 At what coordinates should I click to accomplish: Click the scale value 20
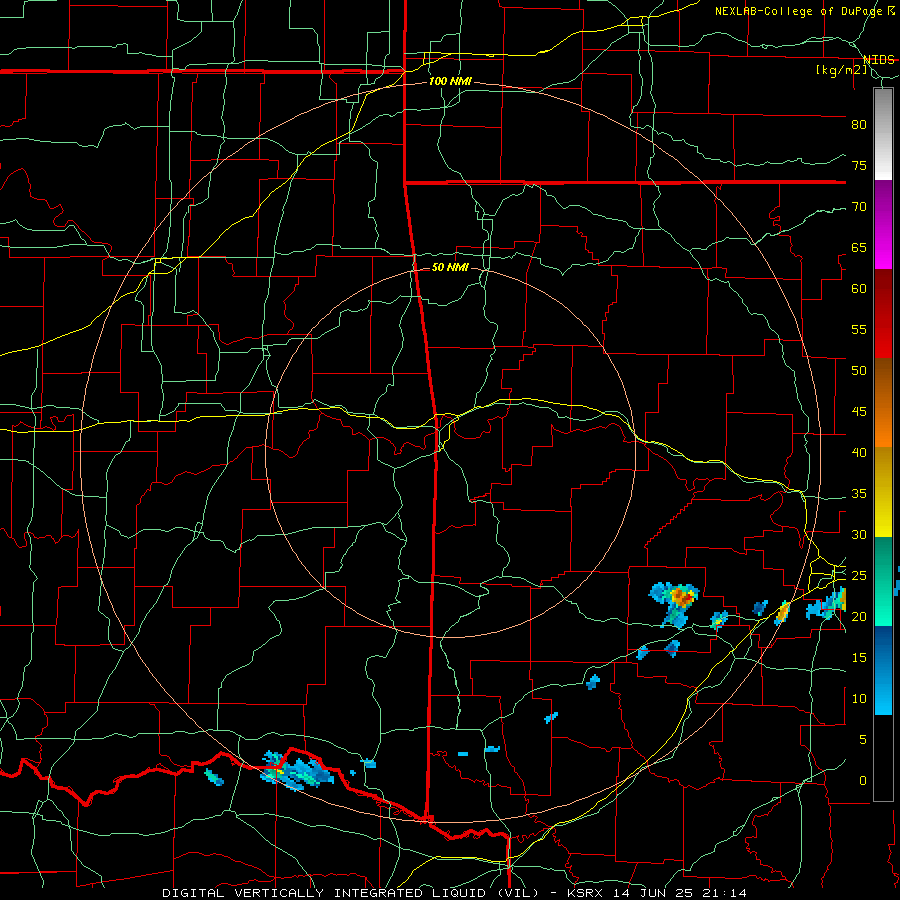(x=859, y=616)
